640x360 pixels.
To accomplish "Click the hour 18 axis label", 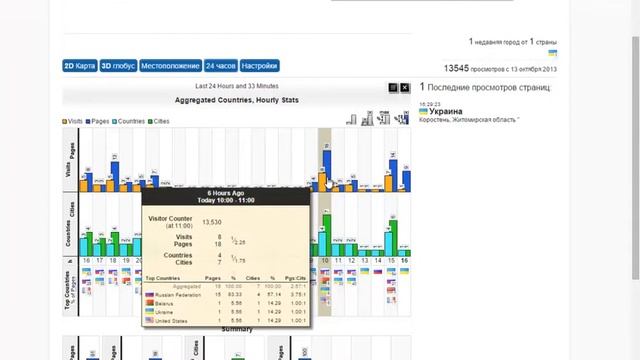I will pyautogui.click(x=113, y=260).
